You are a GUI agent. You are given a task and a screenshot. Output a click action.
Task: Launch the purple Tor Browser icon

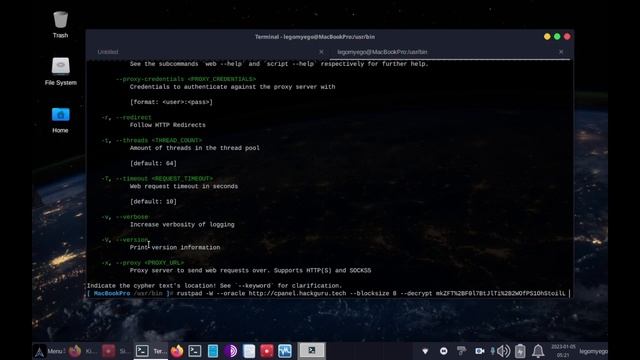point(231,351)
